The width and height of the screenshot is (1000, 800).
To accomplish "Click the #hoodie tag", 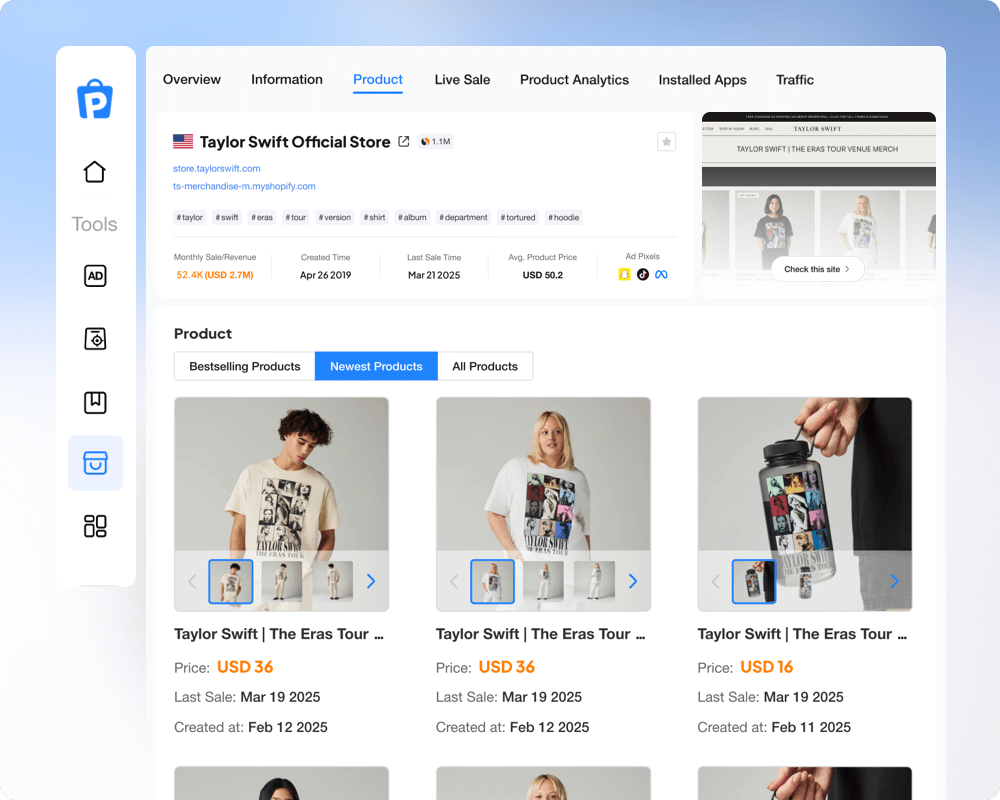I will point(564,218).
